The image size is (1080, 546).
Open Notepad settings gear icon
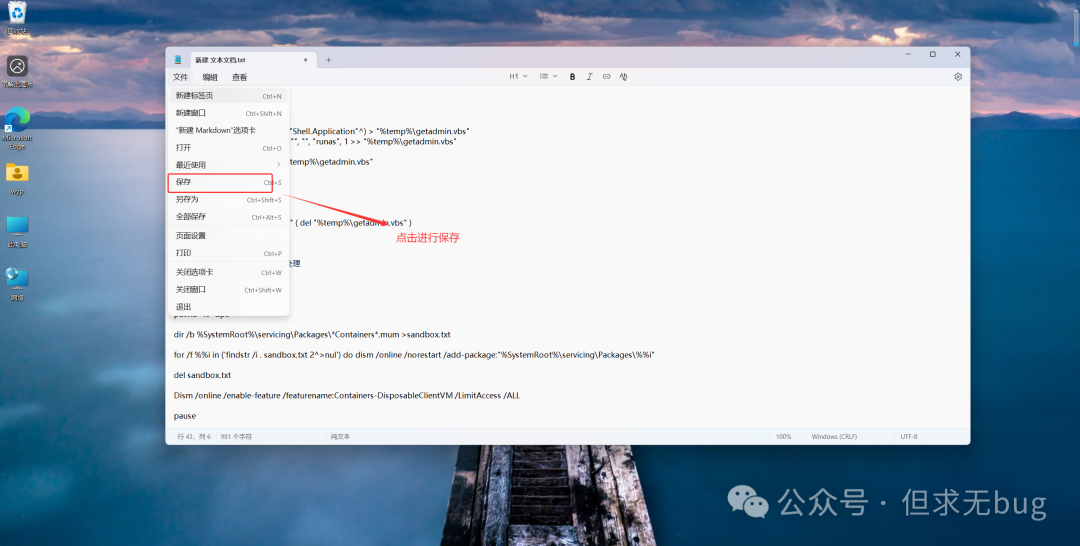click(958, 76)
